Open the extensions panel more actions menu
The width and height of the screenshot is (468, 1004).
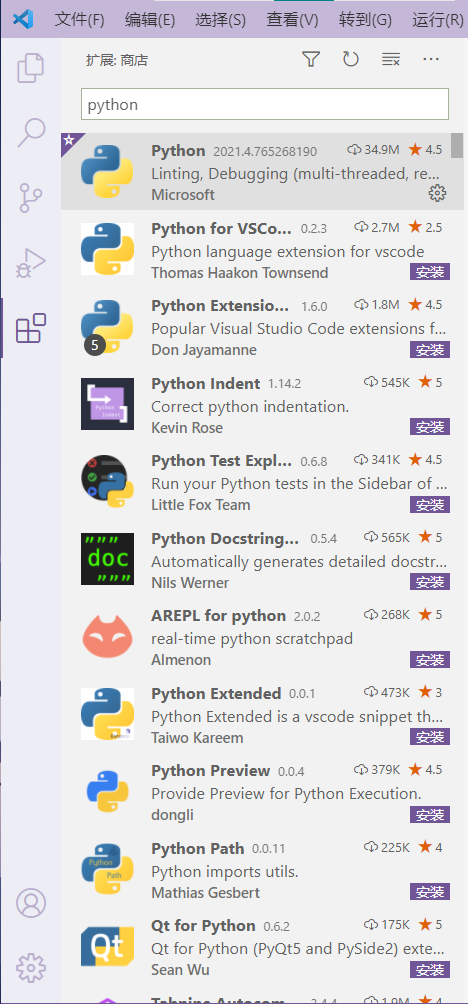[431, 60]
